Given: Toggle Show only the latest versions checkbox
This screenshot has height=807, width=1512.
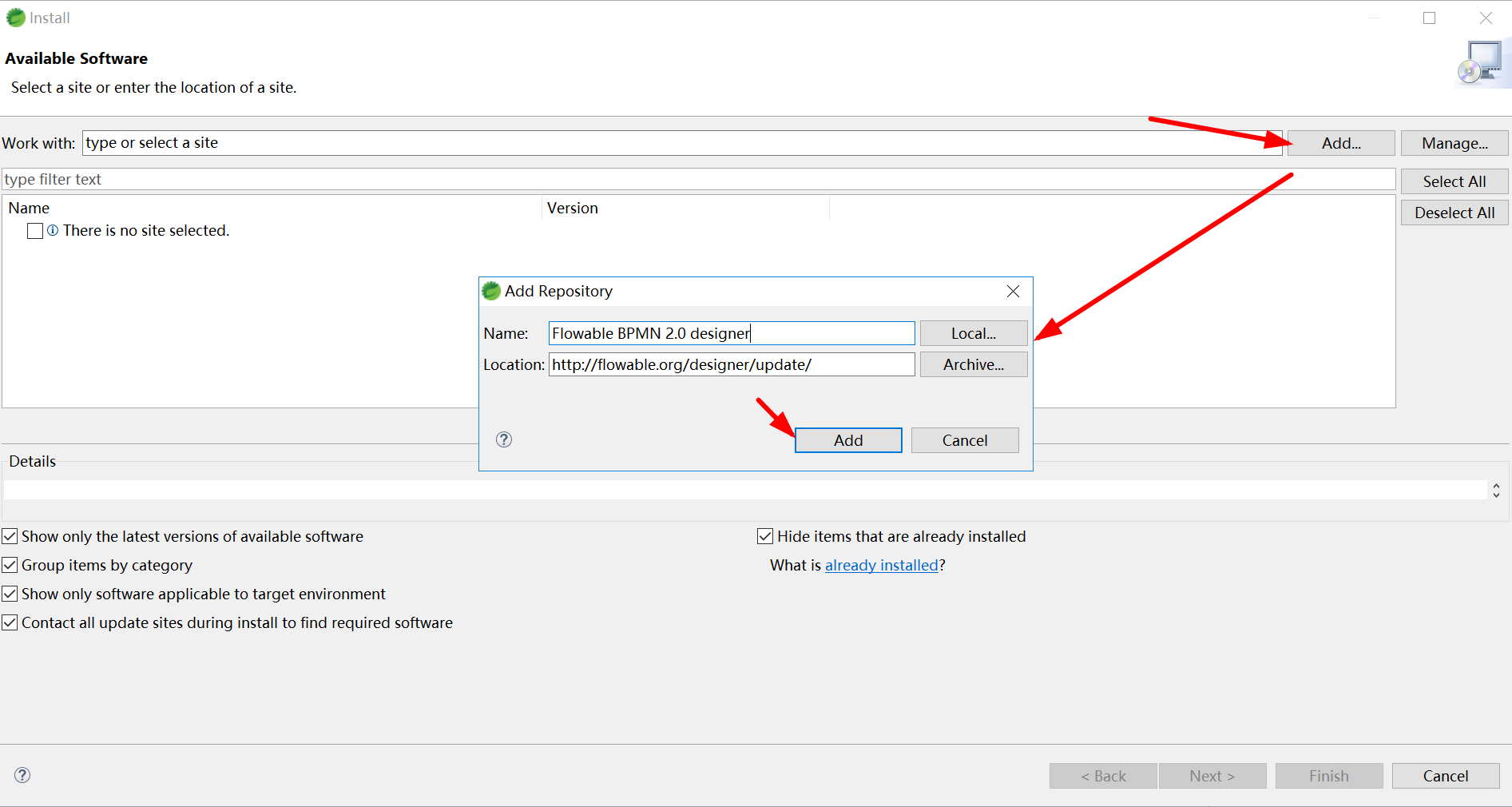Looking at the screenshot, I should tap(10, 536).
